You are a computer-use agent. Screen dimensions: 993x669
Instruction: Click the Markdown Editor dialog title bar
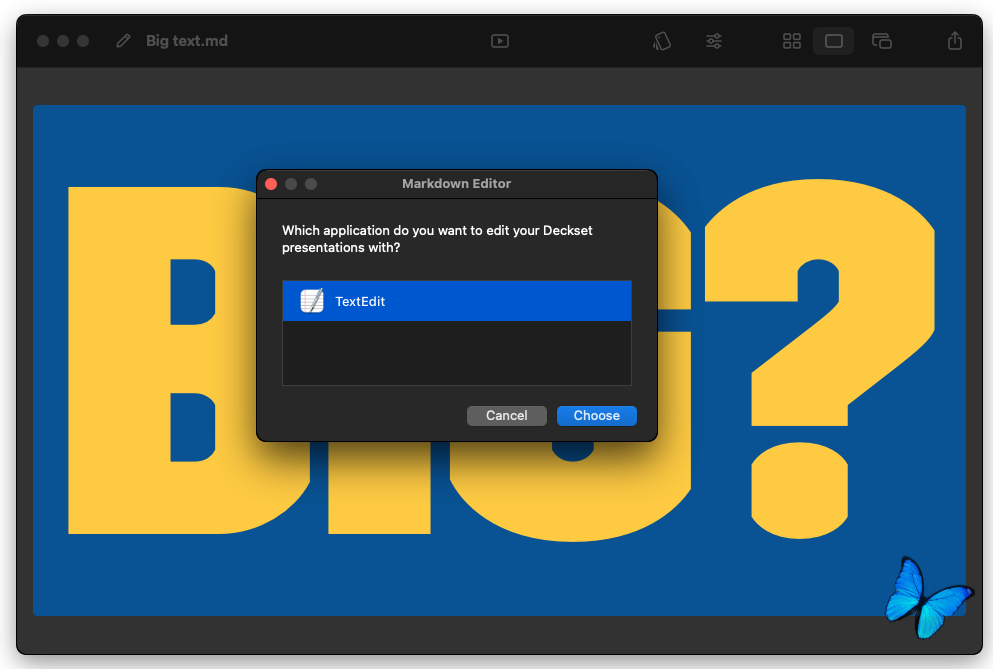pos(456,184)
